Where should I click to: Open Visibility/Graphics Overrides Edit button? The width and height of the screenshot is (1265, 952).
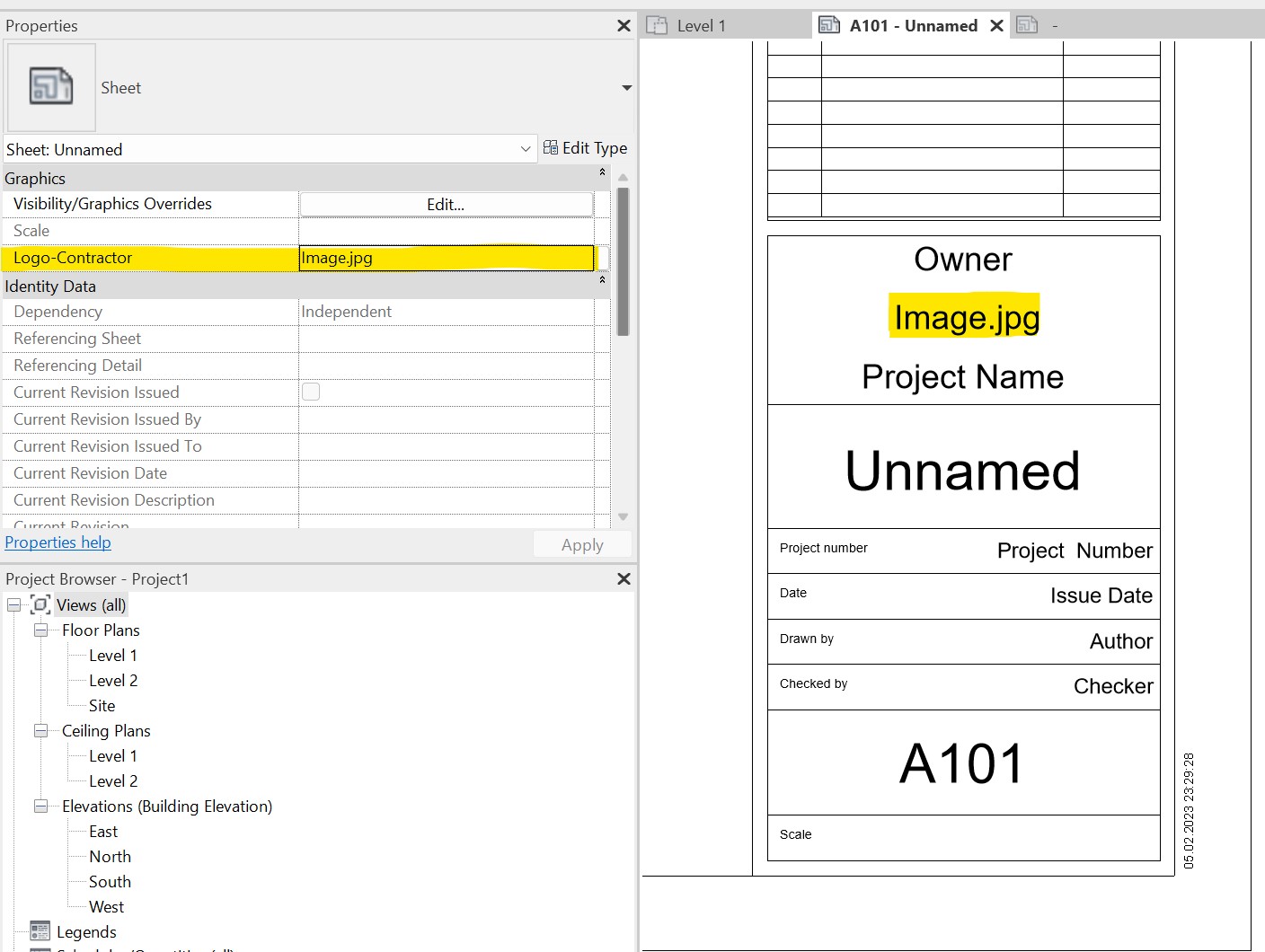point(446,205)
